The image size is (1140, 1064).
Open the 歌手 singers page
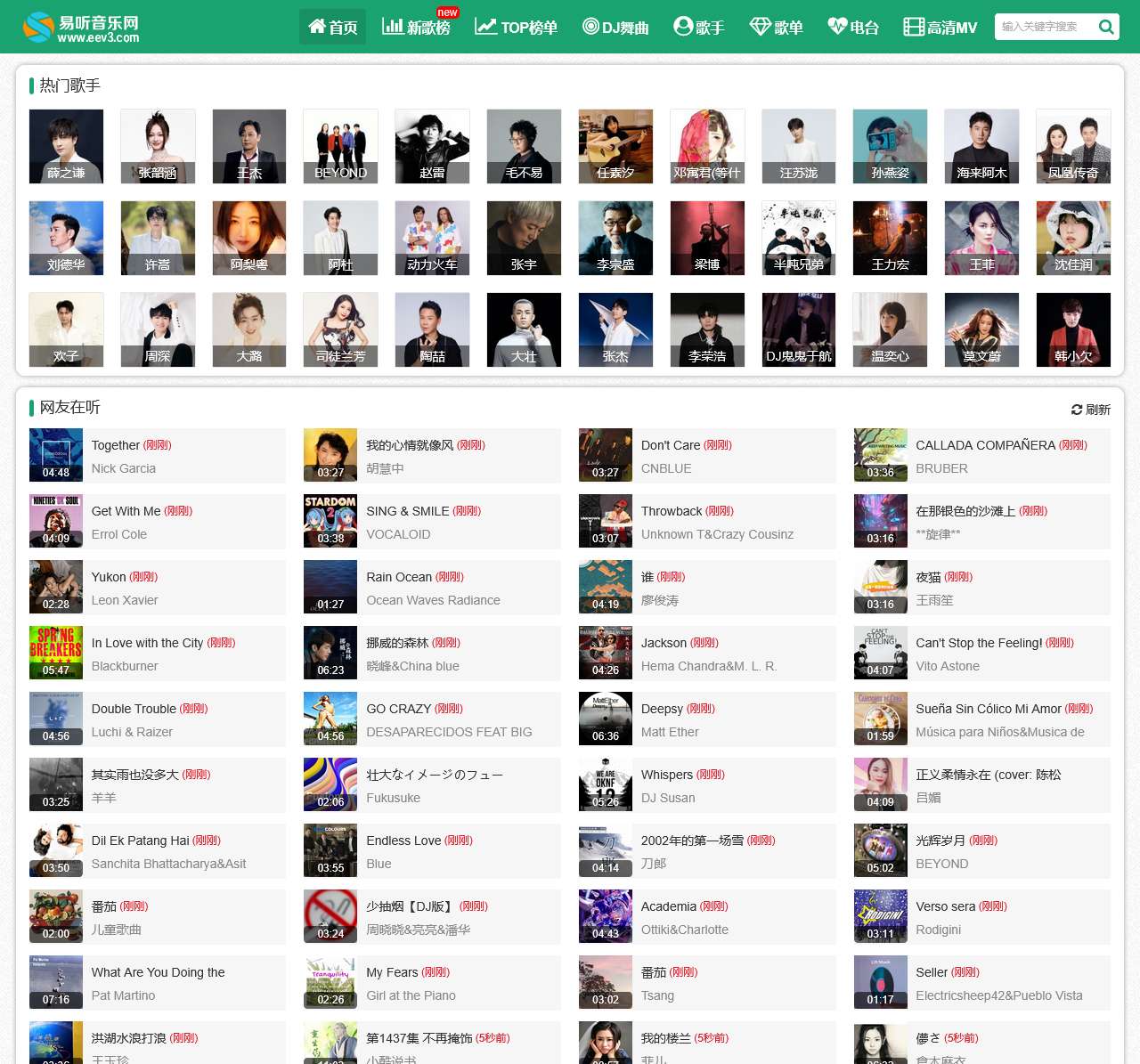pyautogui.click(x=699, y=28)
